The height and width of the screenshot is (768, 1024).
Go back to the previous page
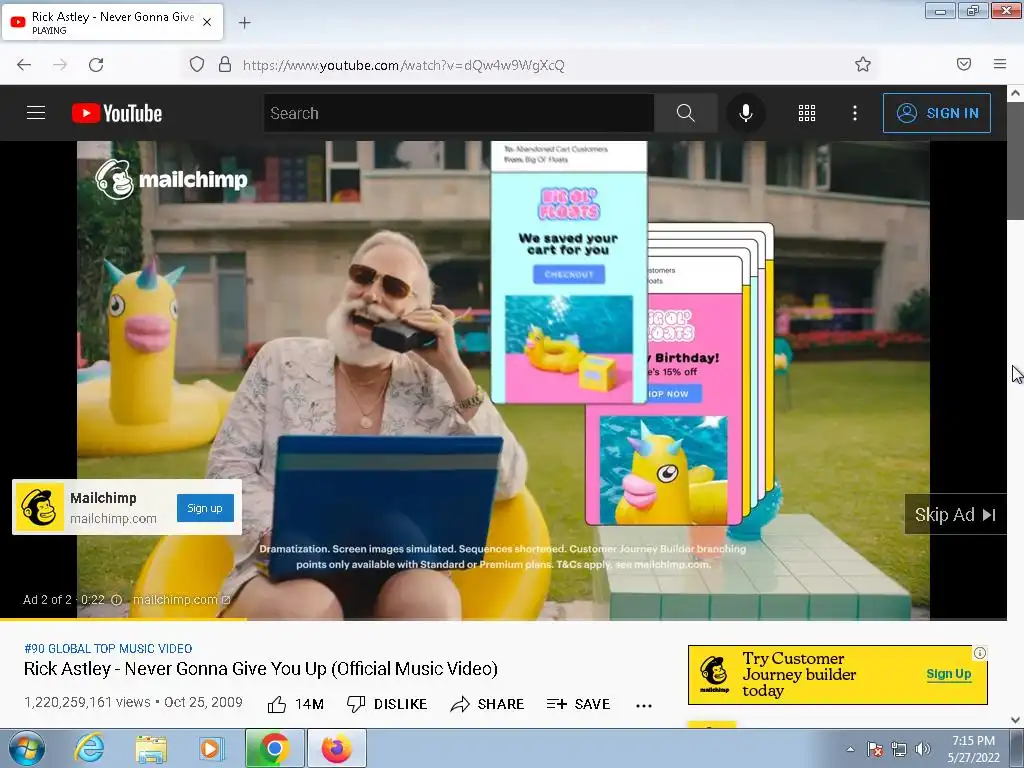tap(24, 65)
